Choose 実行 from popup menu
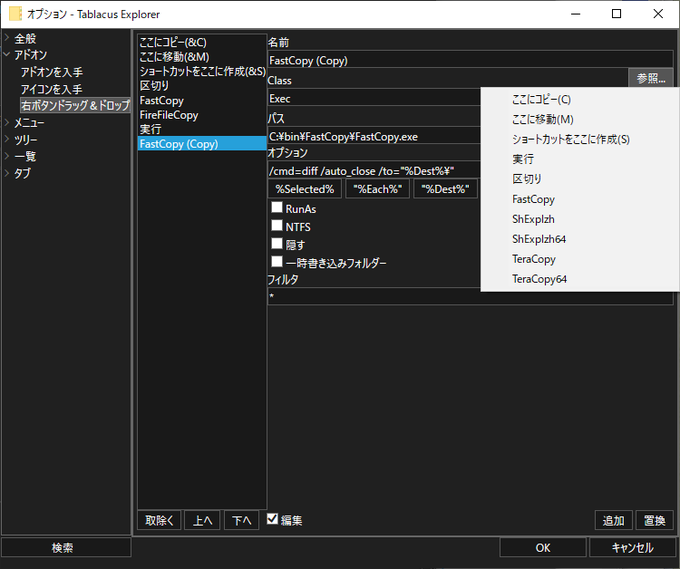Screen dimensions: 680x569 580,159
